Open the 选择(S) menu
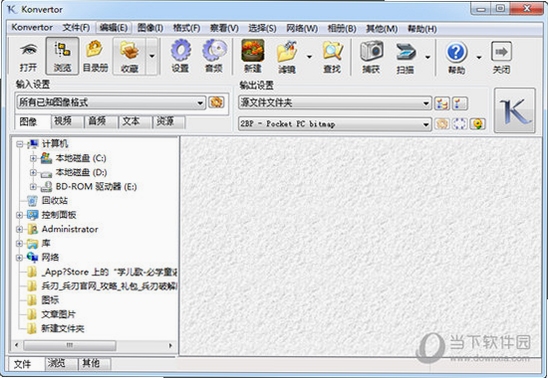Screen dimensions: 548x378 (262, 28)
